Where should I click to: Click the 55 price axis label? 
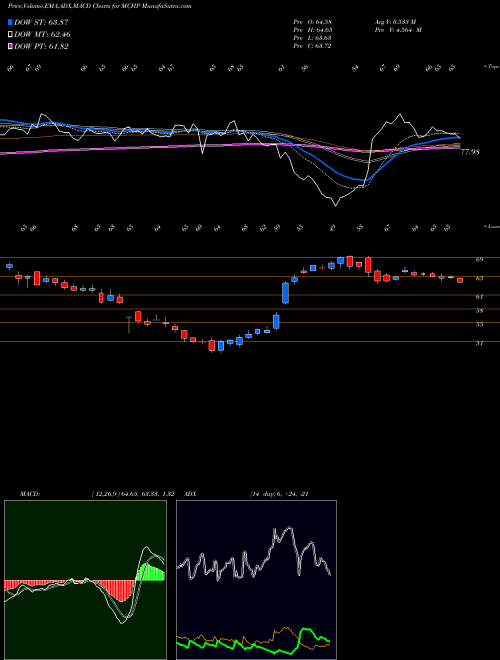(x=479, y=325)
